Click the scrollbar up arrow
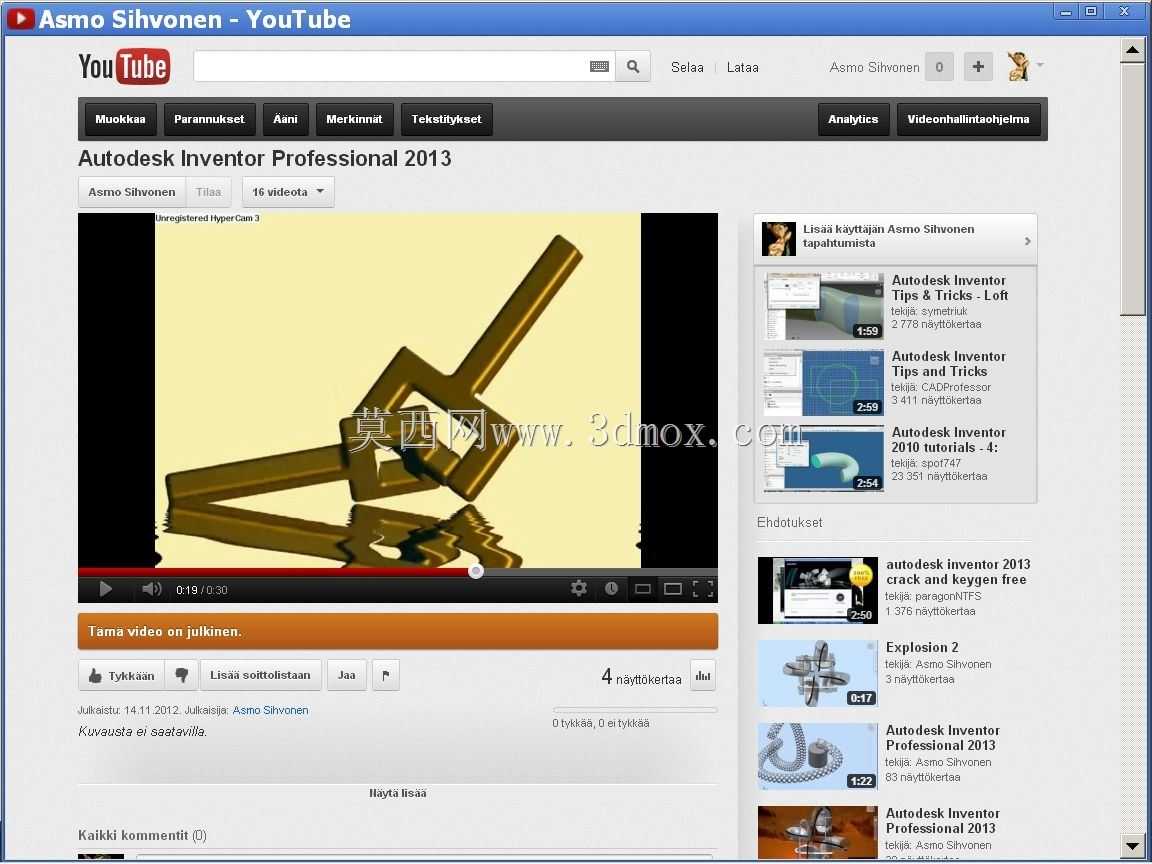 click(1132, 51)
